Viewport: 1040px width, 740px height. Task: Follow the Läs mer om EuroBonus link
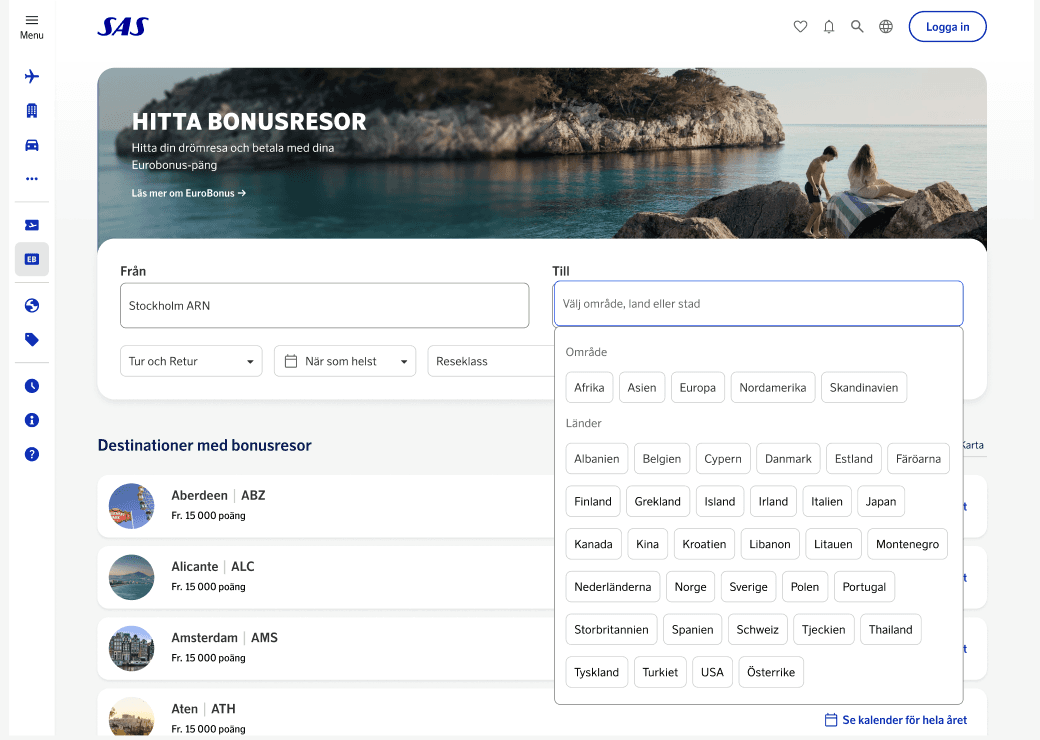click(x=189, y=193)
